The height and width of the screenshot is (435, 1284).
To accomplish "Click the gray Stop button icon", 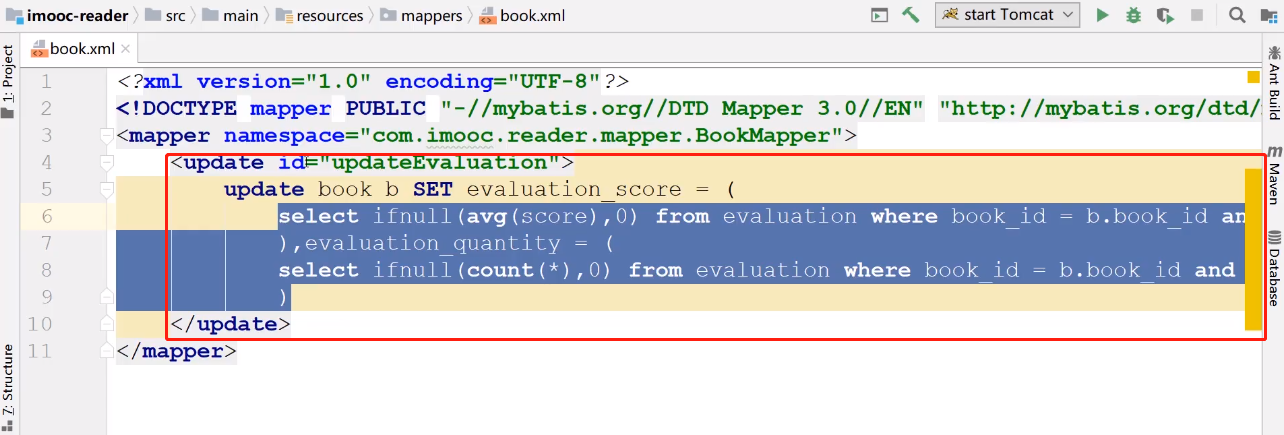I will 1199,15.
